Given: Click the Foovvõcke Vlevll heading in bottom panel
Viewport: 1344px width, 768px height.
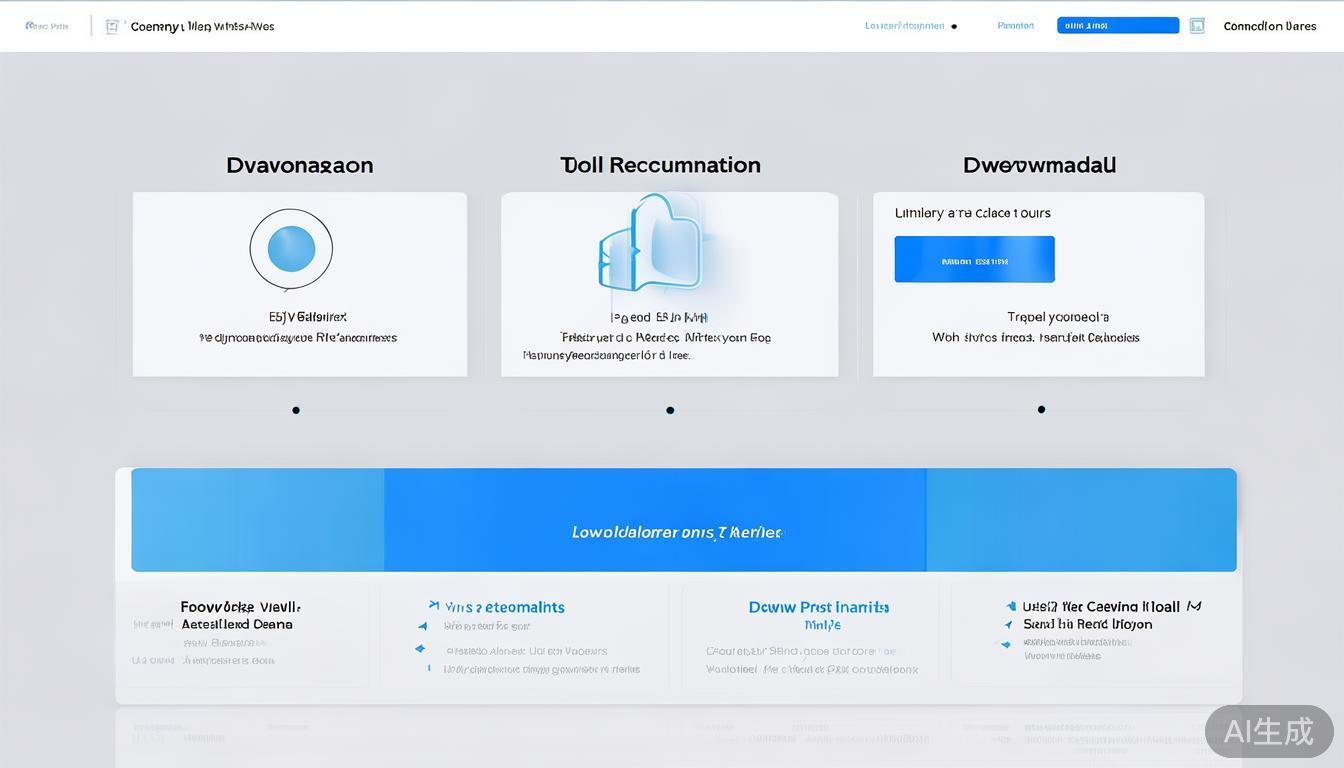Looking at the screenshot, I should (x=240, y=607).
